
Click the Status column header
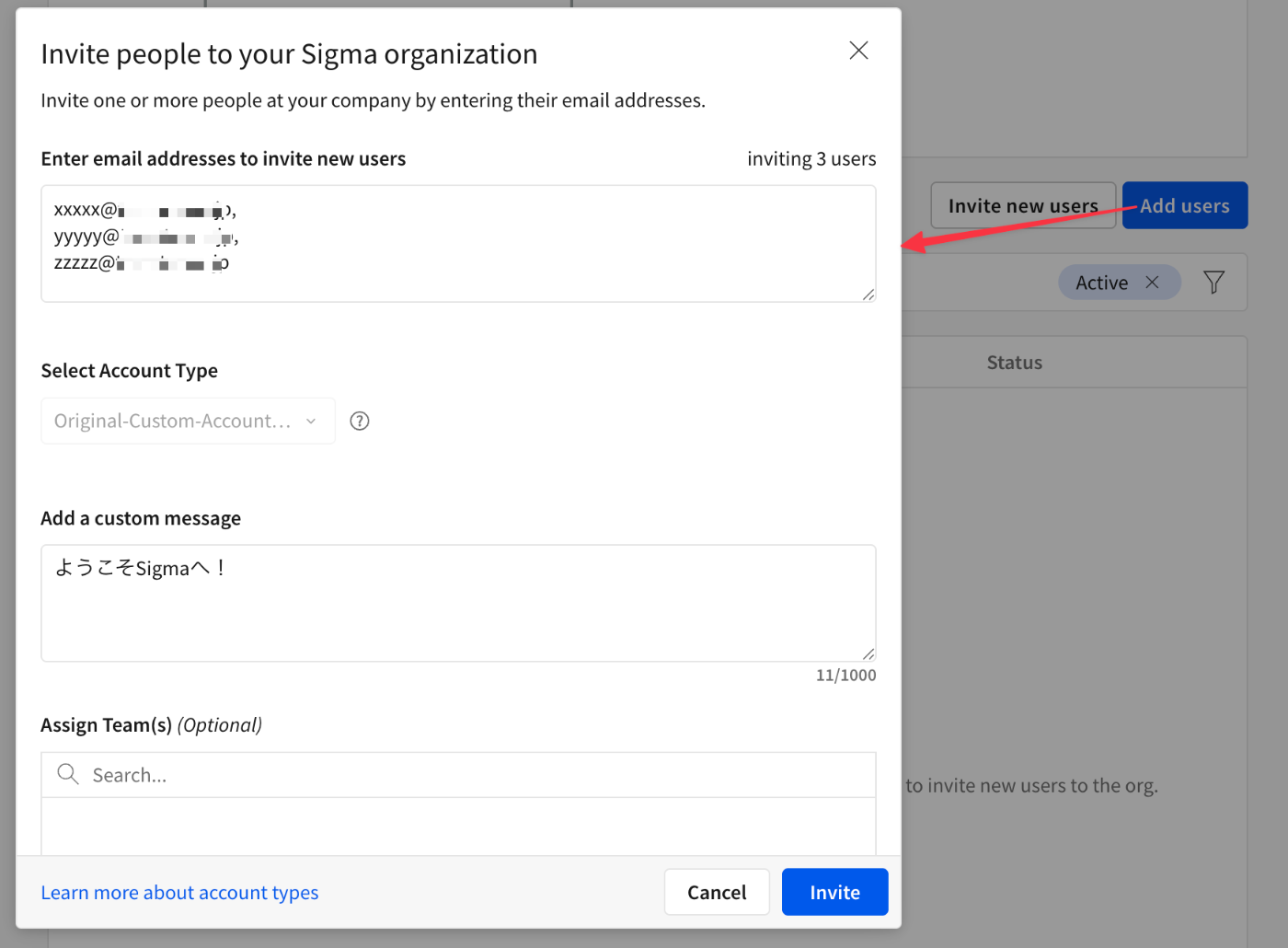1015,363
